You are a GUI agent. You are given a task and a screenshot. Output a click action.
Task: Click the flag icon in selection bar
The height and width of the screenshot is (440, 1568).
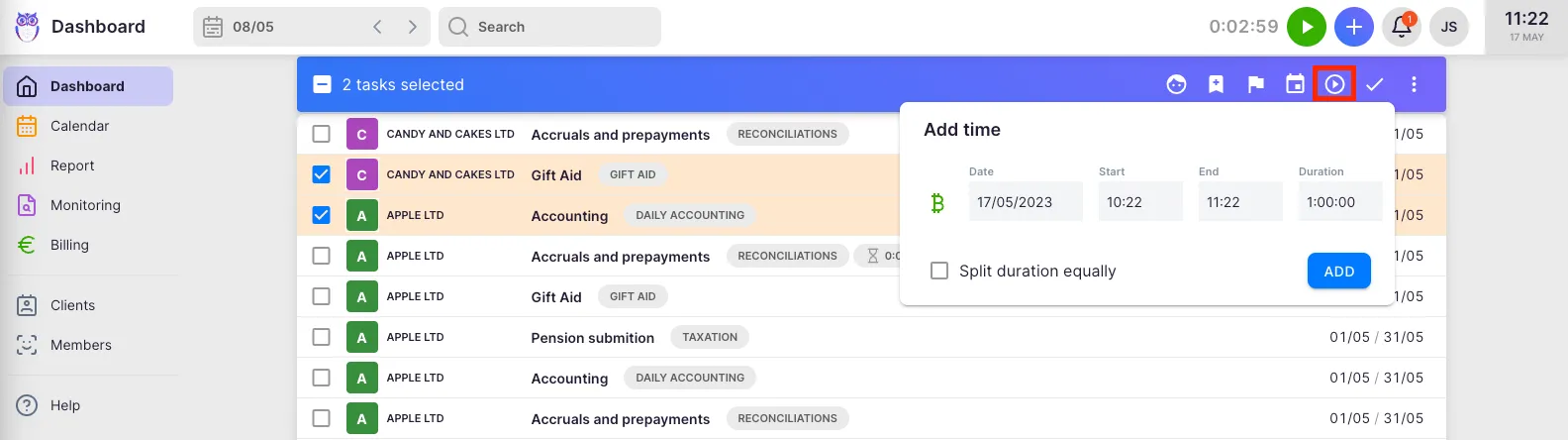click(1255, 85)
